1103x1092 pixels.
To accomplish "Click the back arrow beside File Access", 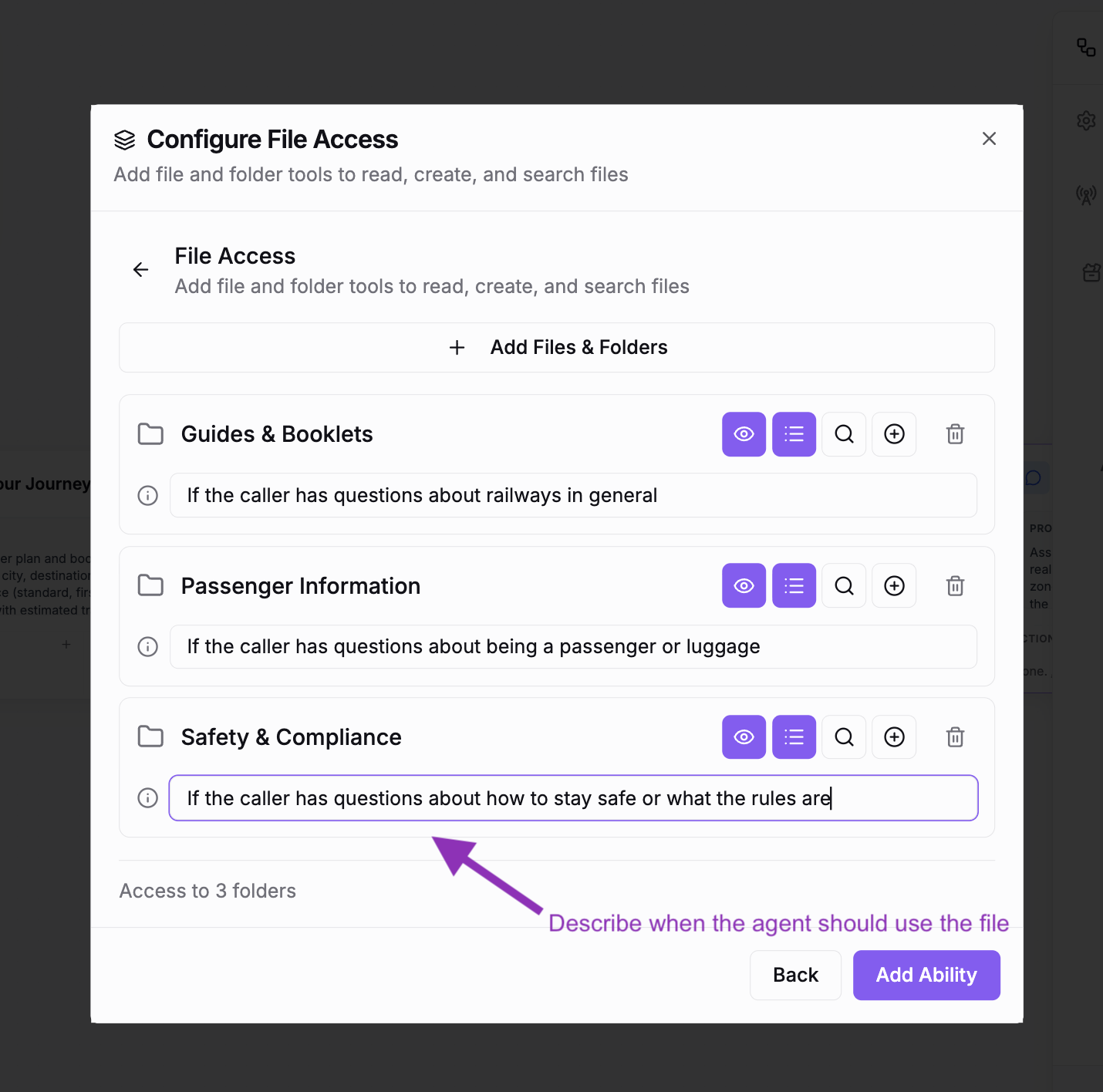I will coord(140,269).
